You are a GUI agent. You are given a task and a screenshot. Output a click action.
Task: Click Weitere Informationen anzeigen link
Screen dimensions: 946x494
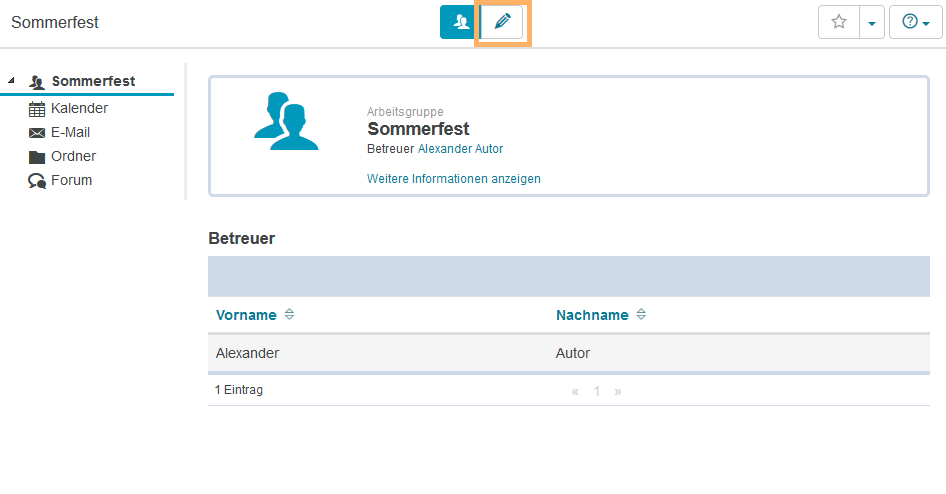(454, 179)
